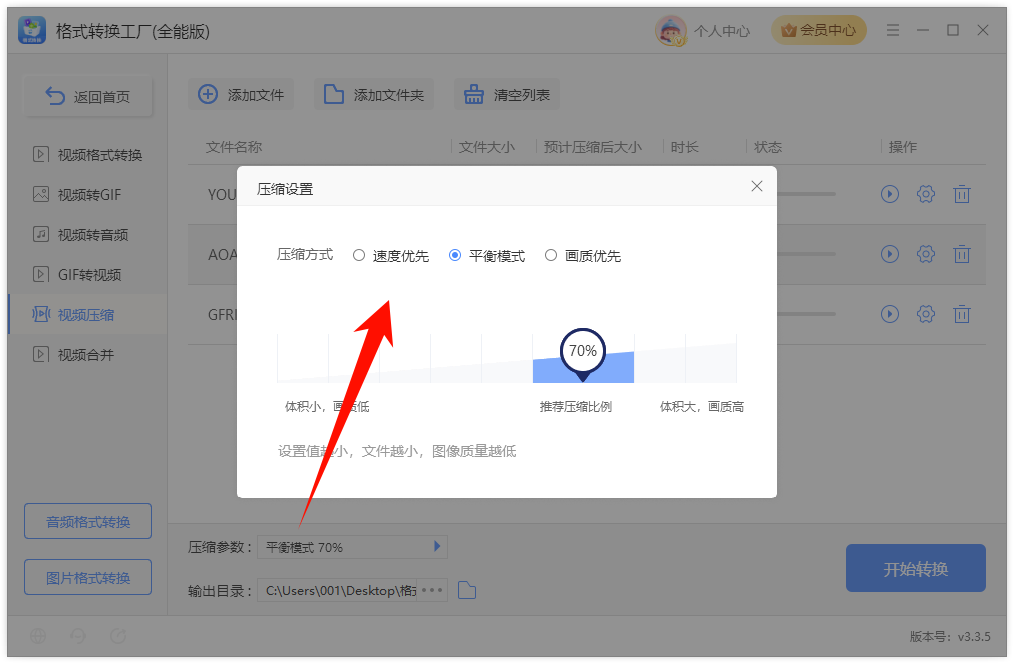Open settings gear for AOA row
The height and width of the screenshot is (664, 1014).
pyautogui.click(x=926, y=254)
